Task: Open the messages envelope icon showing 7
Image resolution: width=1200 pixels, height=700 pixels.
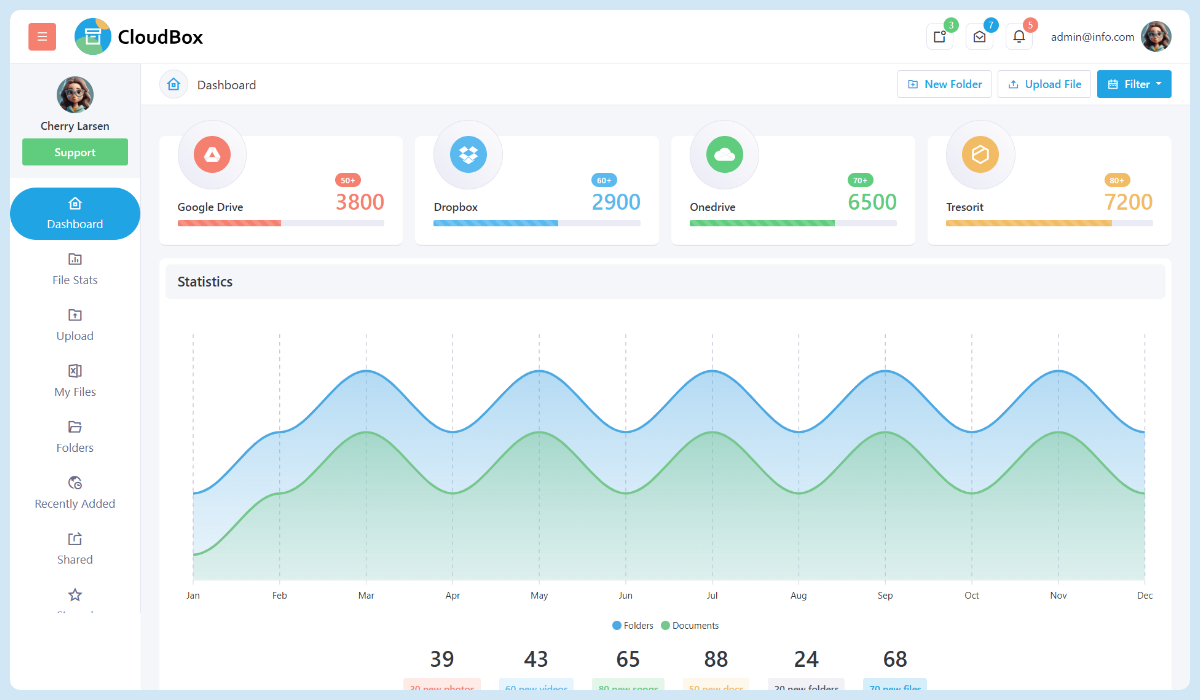Action: click(x=978, y=37)
